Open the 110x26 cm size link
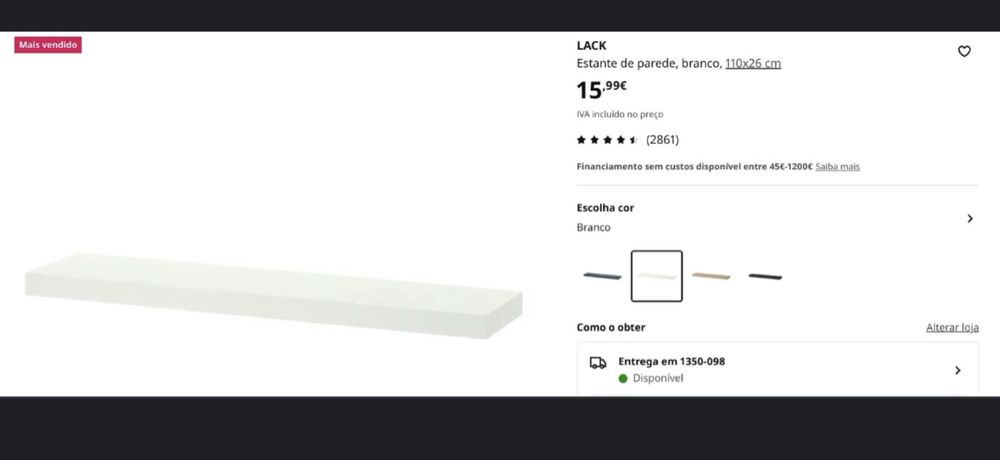 click(753, 63)
